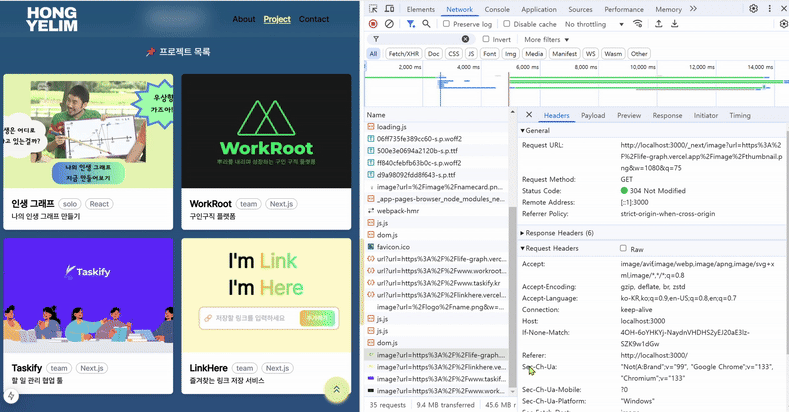The width and height of the screenshot is (789, 412).
Task: Click the HONG YELIM logo
Action: 52,19
